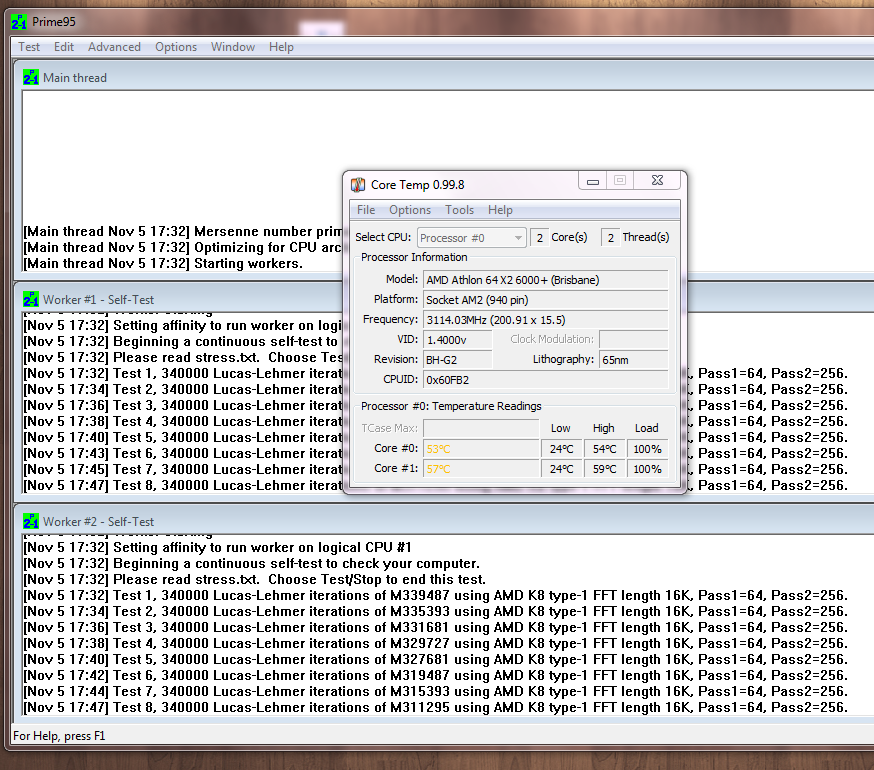Click the Main thread window title bar

446,78
